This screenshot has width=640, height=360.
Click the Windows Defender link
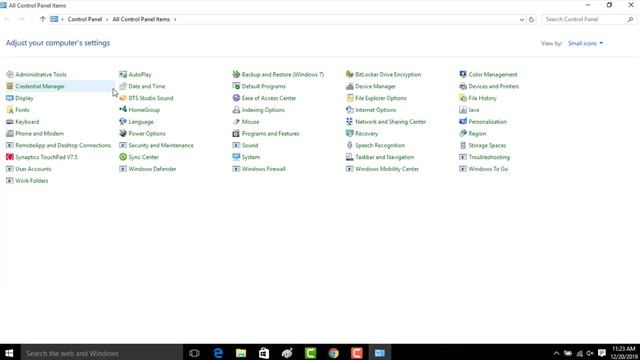pos(152,169)
